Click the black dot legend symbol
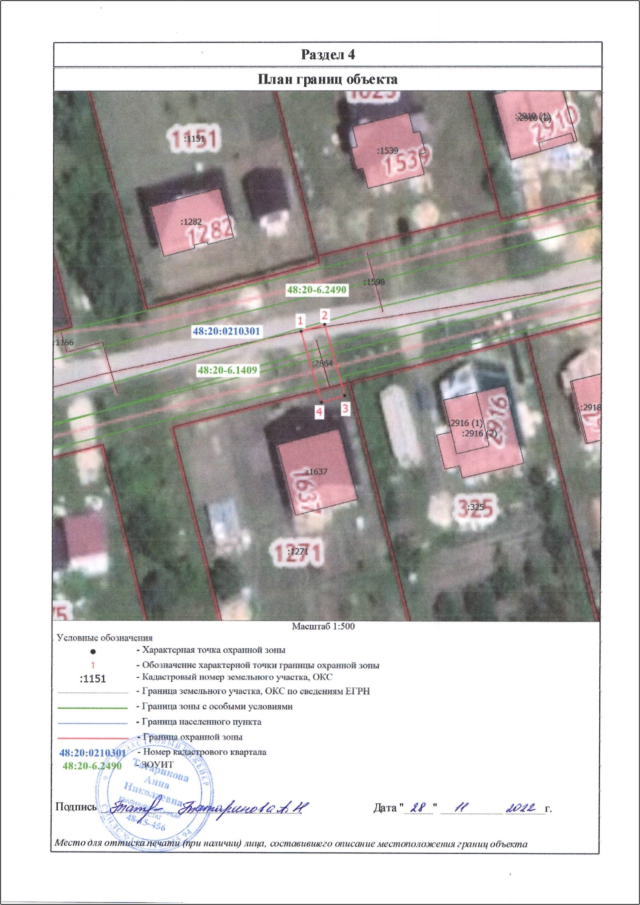 click(92, 651)
